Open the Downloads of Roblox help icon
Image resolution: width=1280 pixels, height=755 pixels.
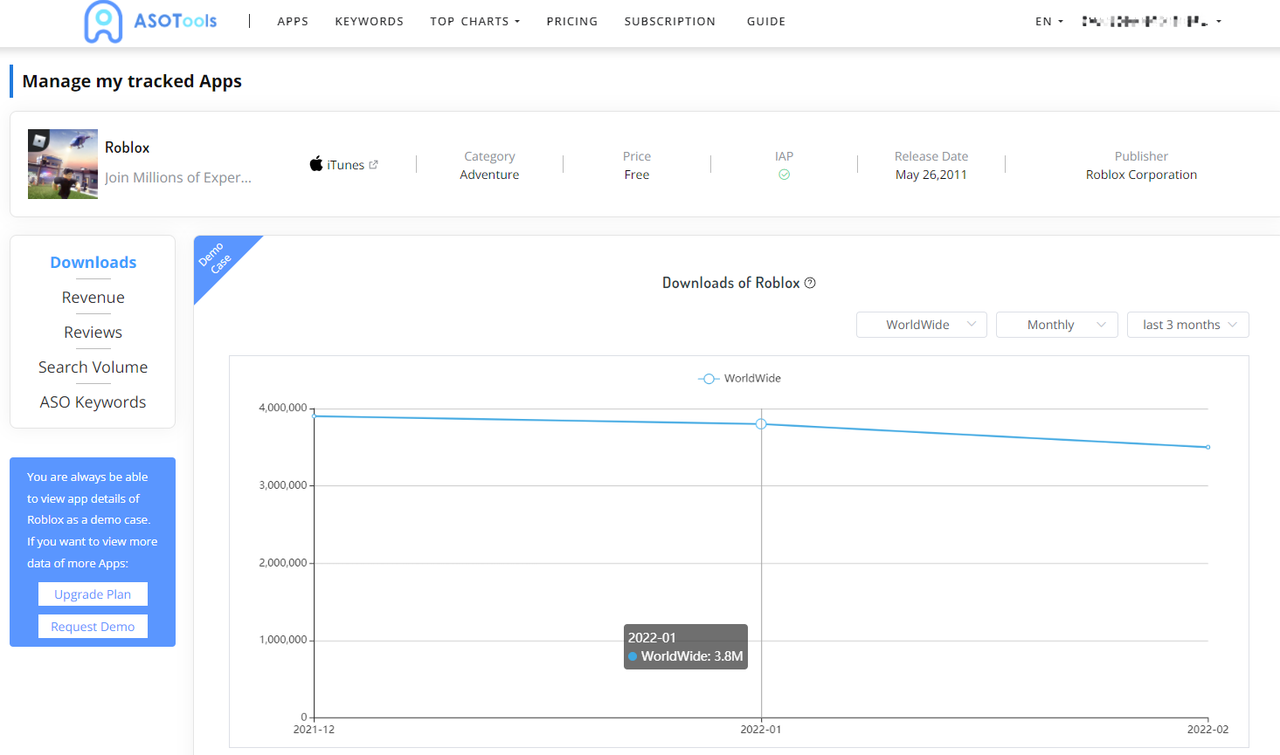point(808,282)
